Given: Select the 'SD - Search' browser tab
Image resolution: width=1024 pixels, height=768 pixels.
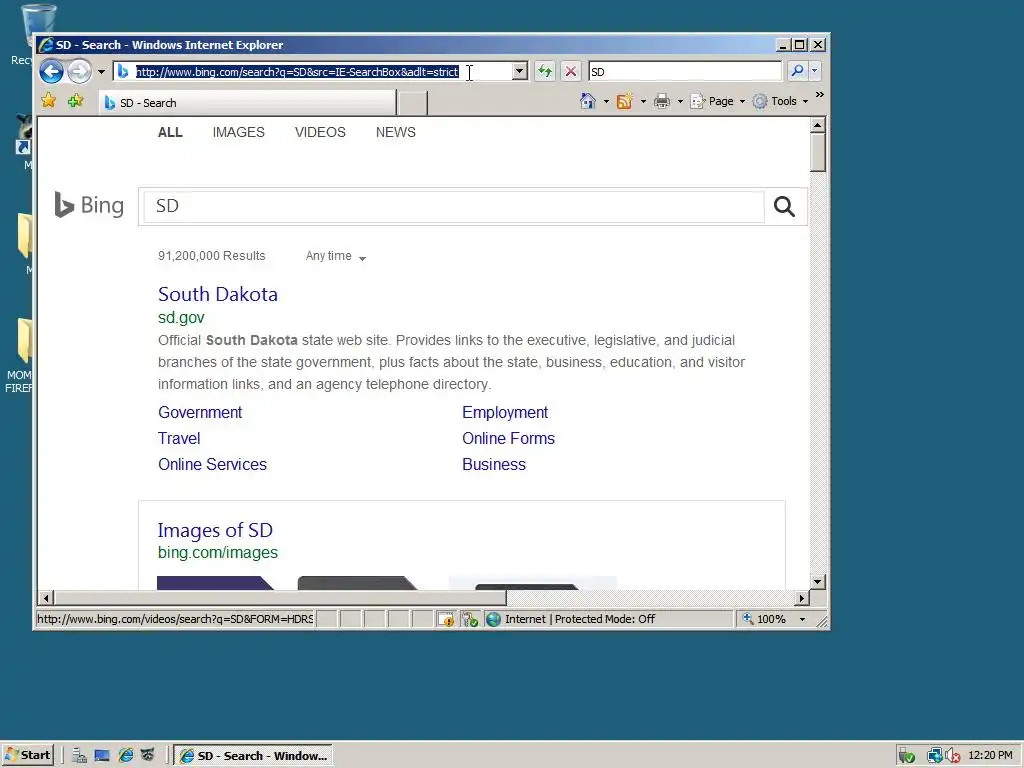Looking at the screenshot, I should 248,103.
